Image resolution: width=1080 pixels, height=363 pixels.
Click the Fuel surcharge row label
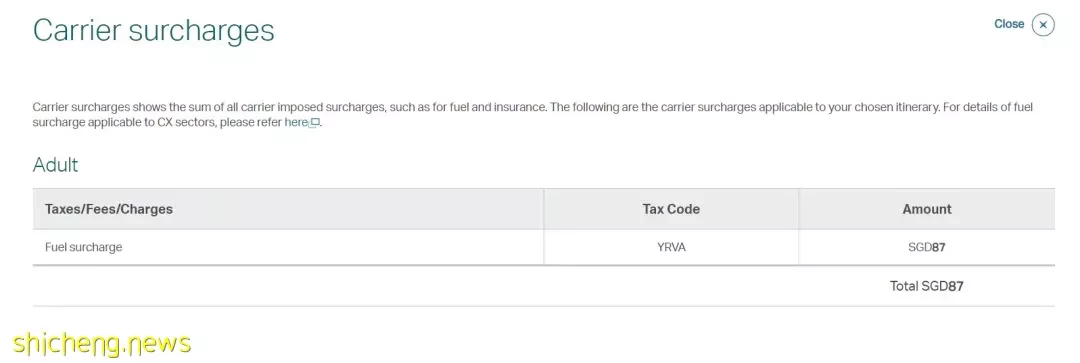[x=83, y=247]
